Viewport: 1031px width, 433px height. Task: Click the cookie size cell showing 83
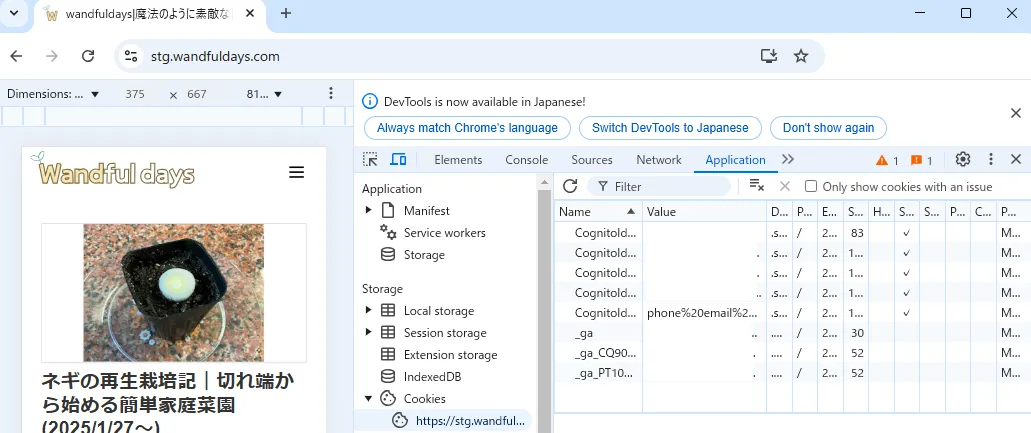coord(856,233)
